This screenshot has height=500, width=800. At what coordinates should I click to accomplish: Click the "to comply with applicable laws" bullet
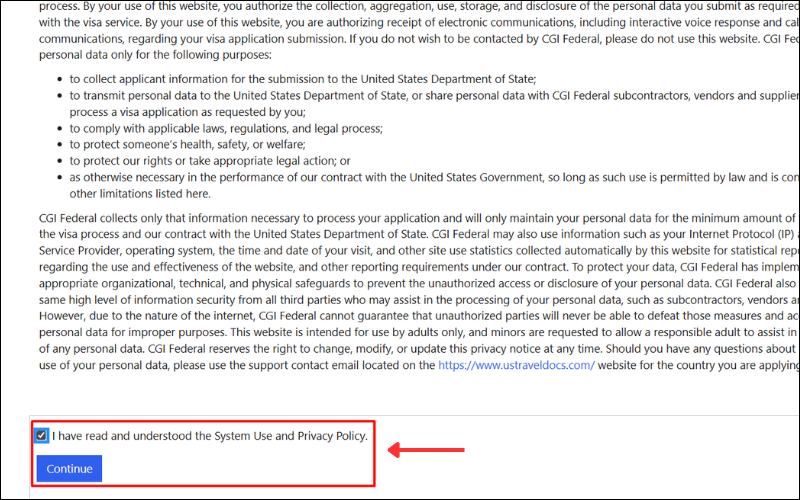[226, 128]
